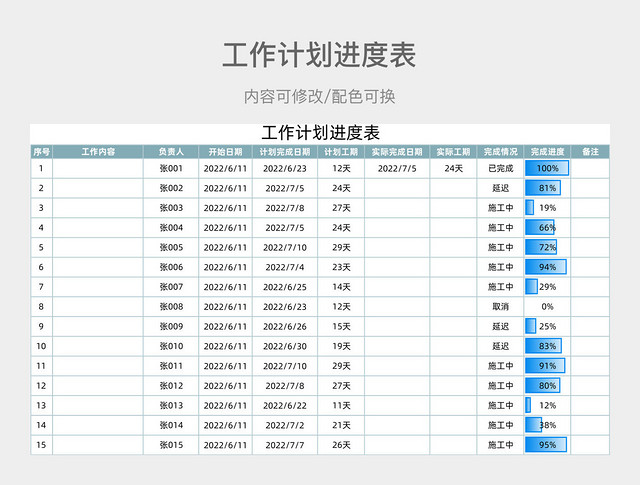Click the 83% progress bar cell
Screen dimensions: 640x485
[x=547, y=346]
